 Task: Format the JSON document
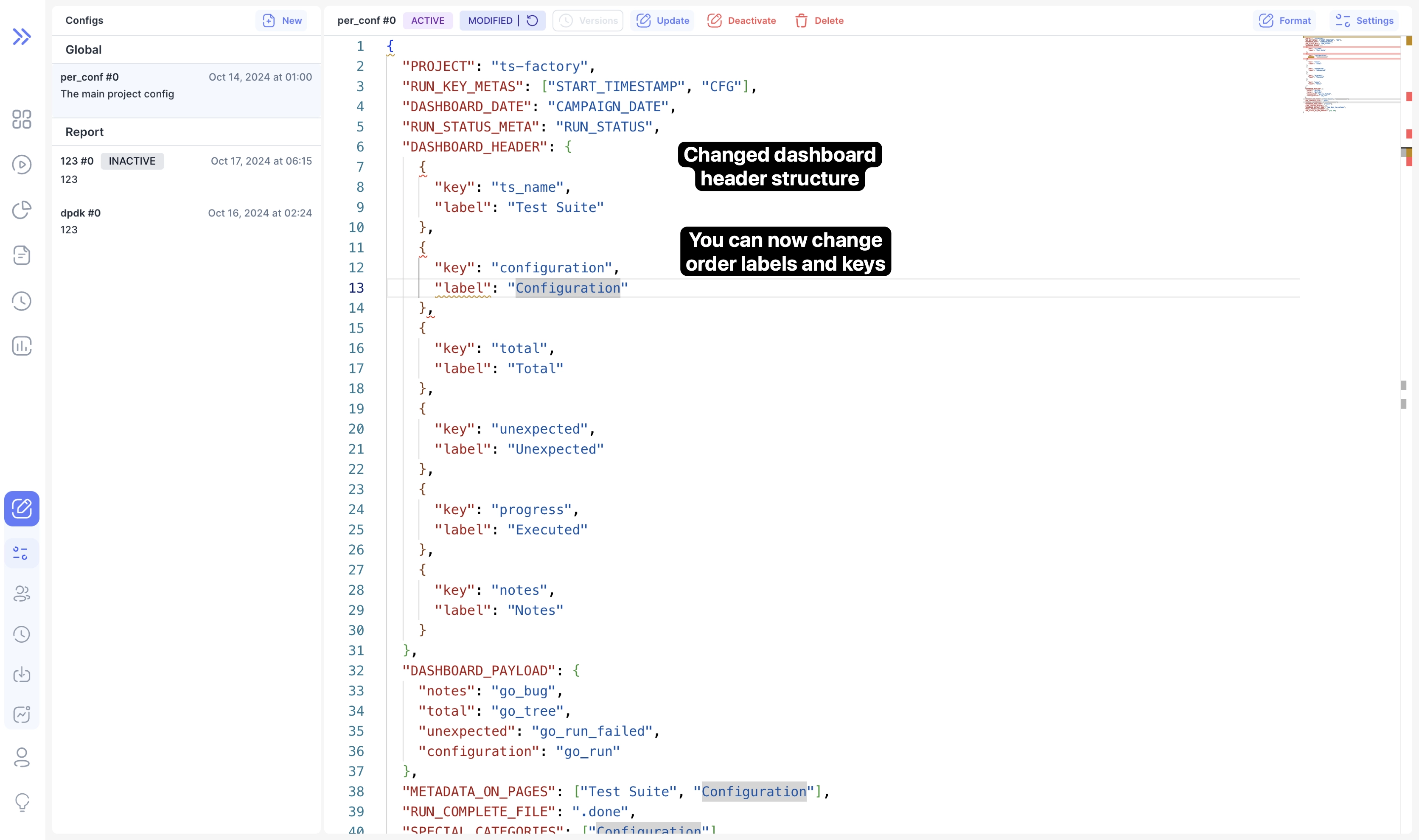1285,20
